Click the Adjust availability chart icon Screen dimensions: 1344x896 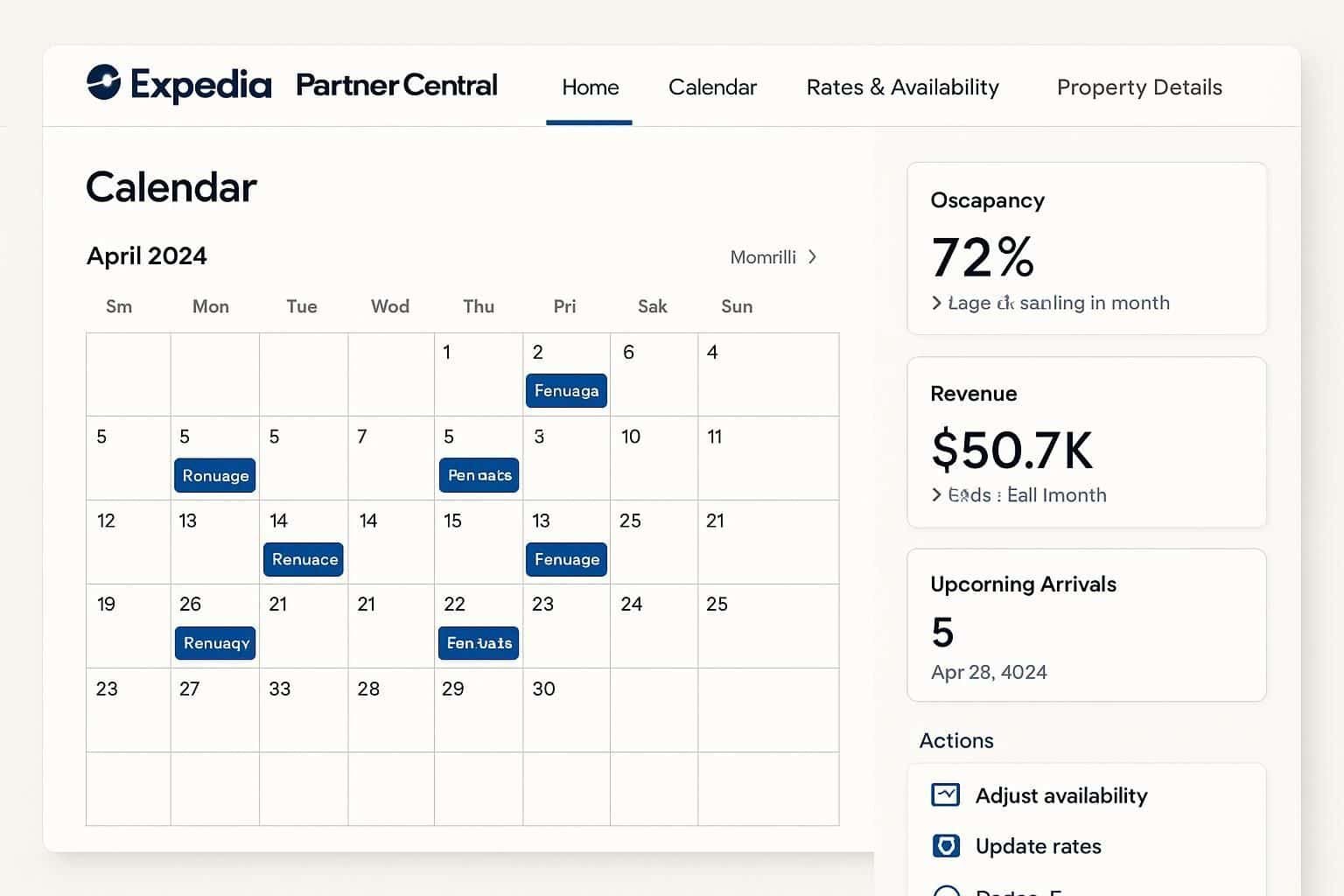click(x=946, y=795)
